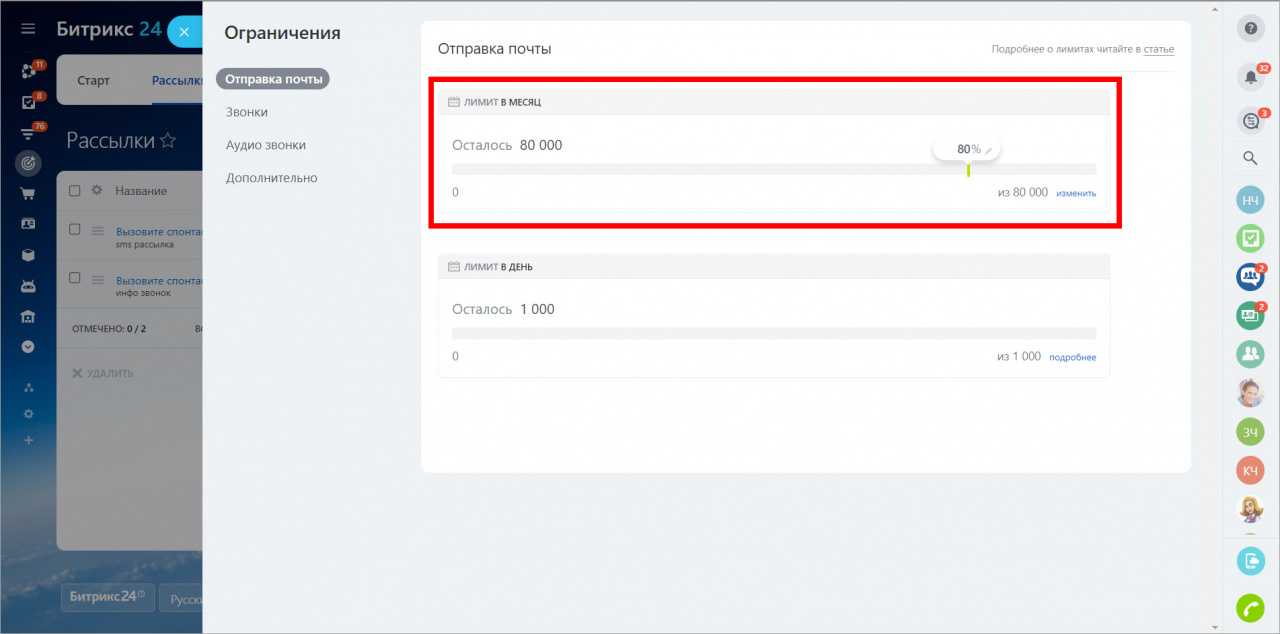Open the sms рассылка row actions menu
Image resolution: width=1280 pixels, height=634 pixels.
click(x=98, y=231)
